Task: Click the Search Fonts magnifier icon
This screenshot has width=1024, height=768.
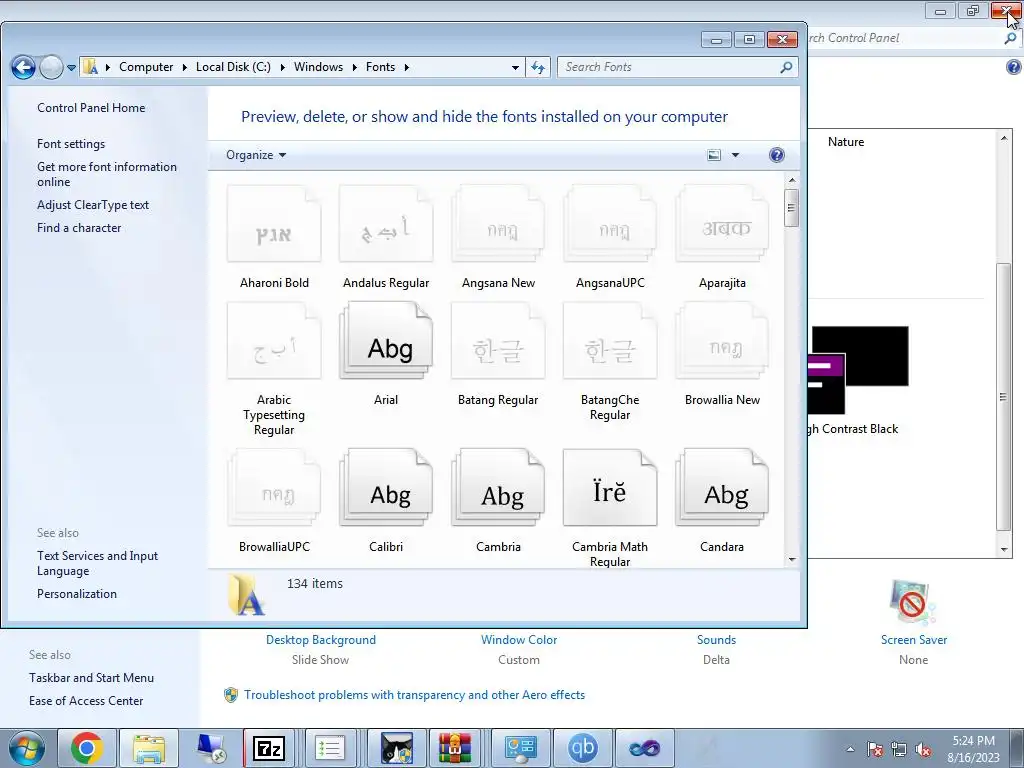Action: [786, 67]
